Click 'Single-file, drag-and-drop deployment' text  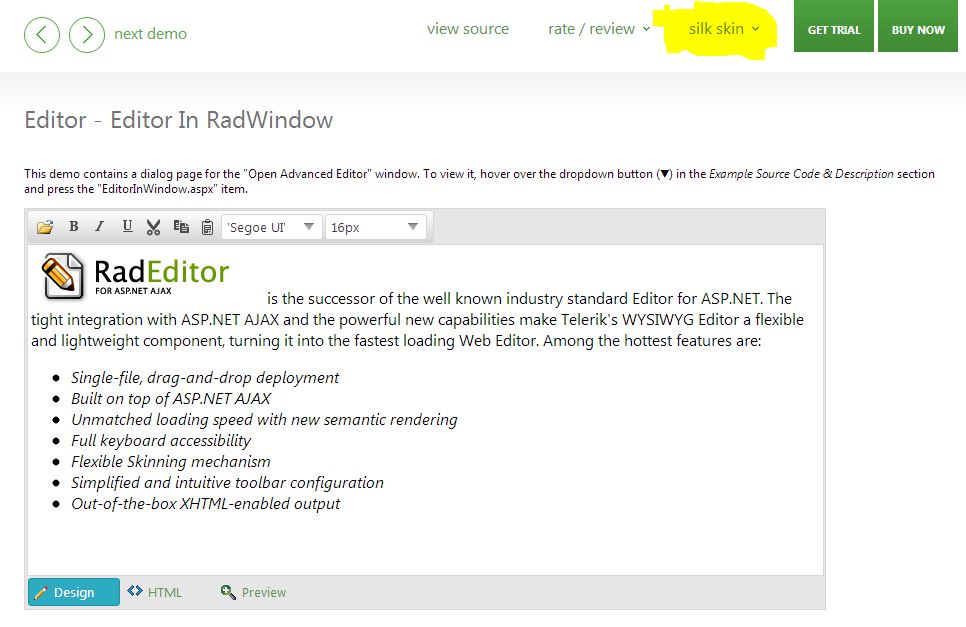click(205, 378)
